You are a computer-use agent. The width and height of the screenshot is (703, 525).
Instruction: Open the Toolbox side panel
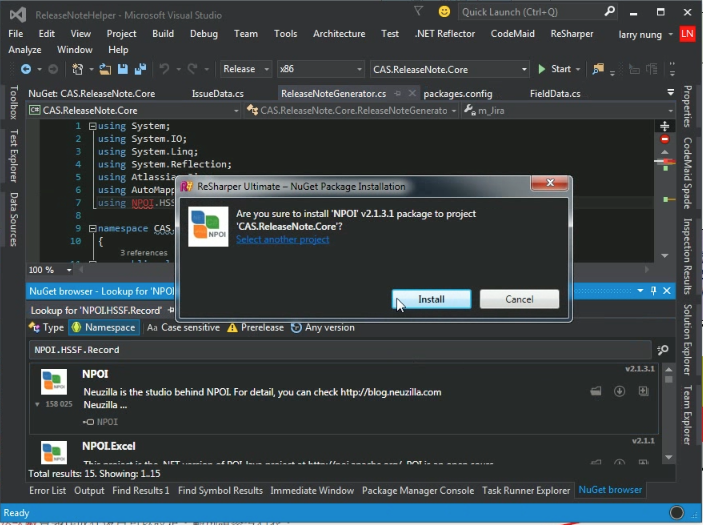pyautogui.click(x=14, y=102)
